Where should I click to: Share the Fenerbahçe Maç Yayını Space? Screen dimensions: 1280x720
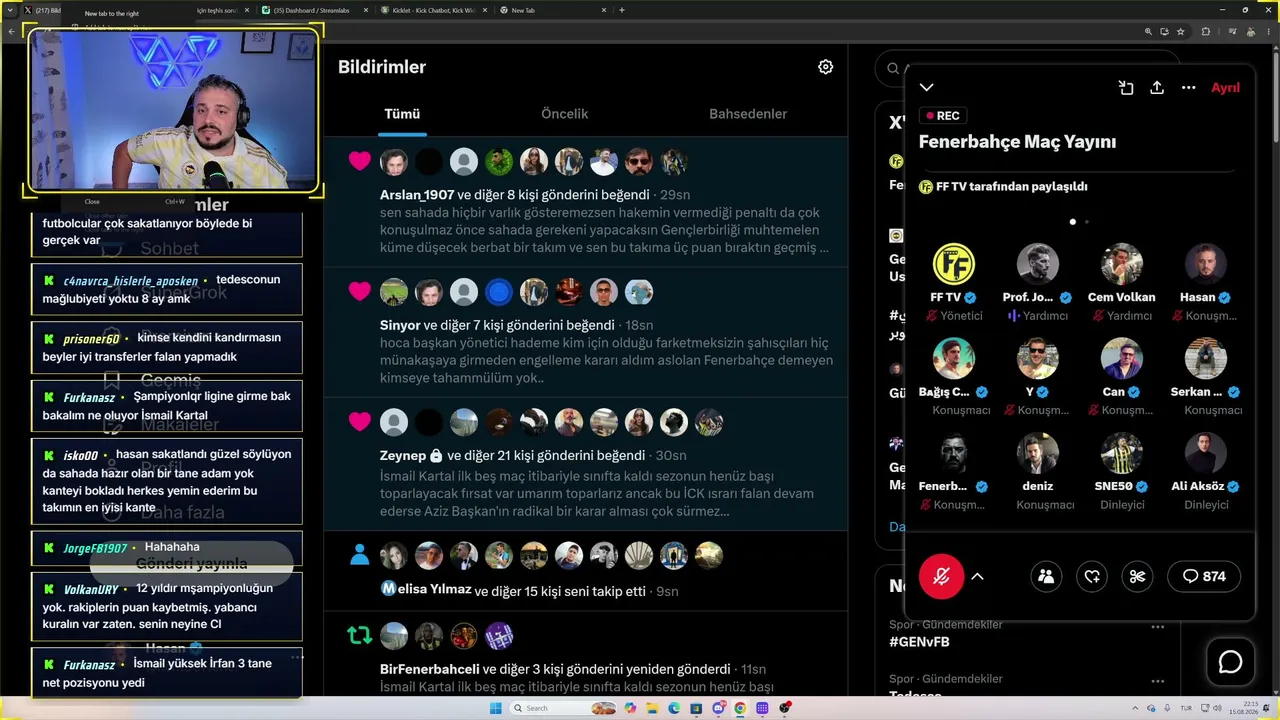click(1157, 88)
